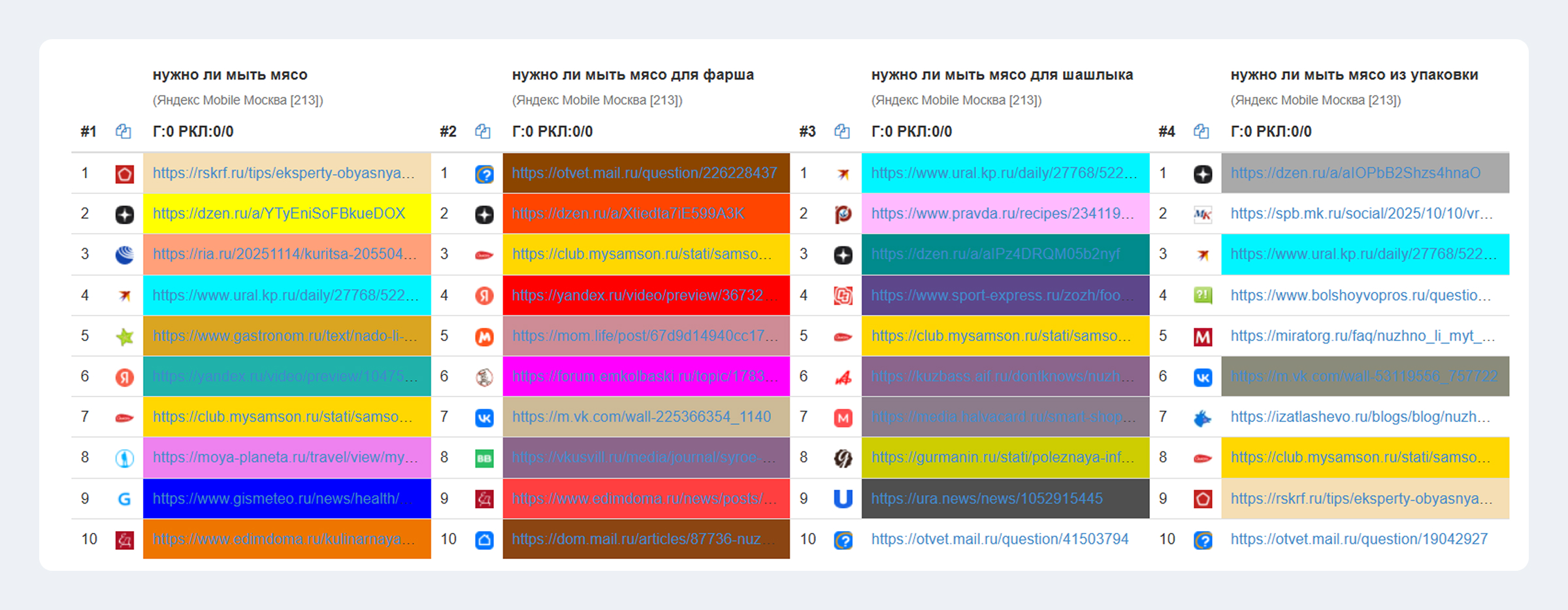Viewport: 1568px width, 610px height.
Task: Click the yellow dzen.ru cell in column #1
Action: (287, 214)
